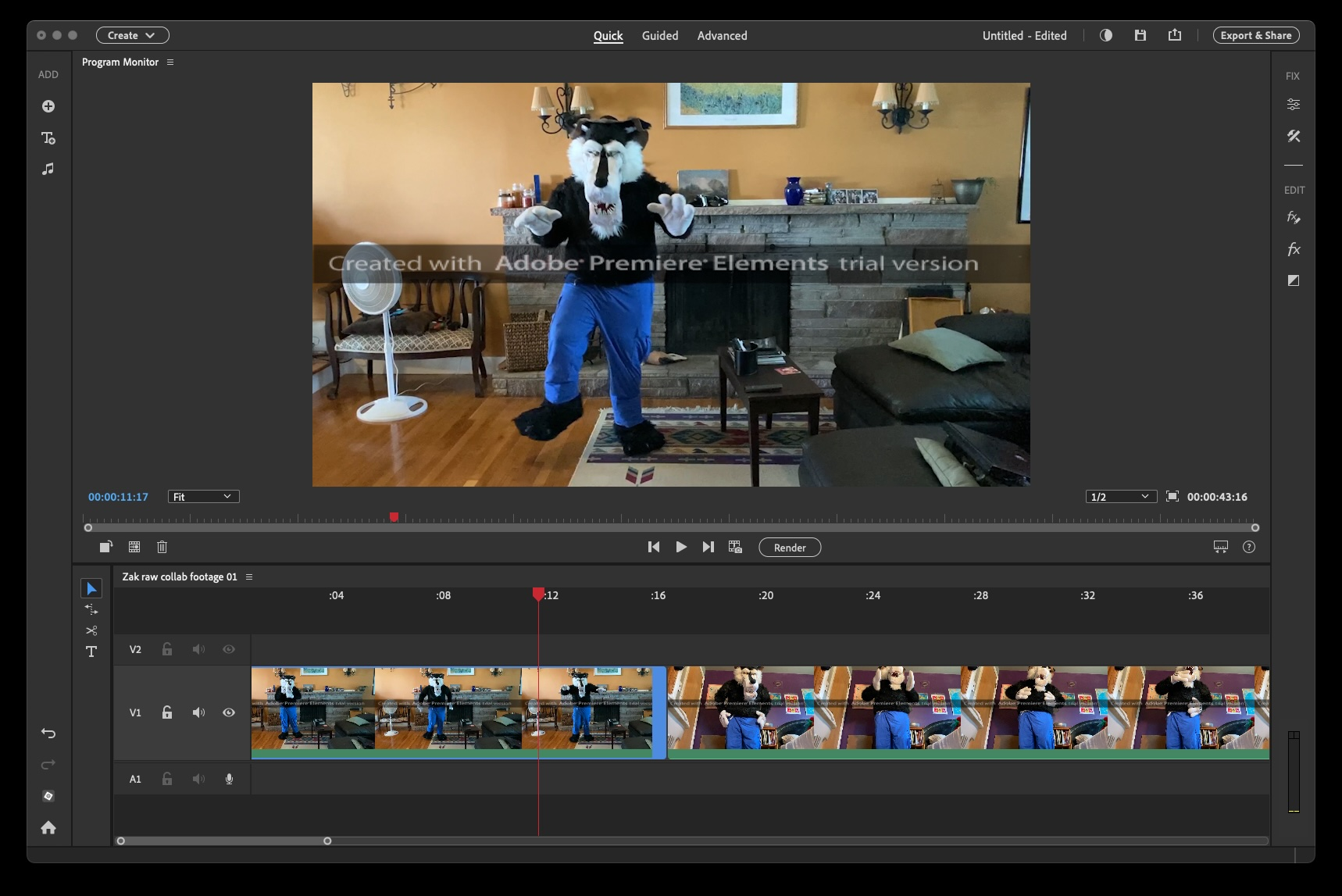The height and width of the screenshot is (896, 1342).
Task: Switch to the Guided tab
Action: (x=660, y=35)
